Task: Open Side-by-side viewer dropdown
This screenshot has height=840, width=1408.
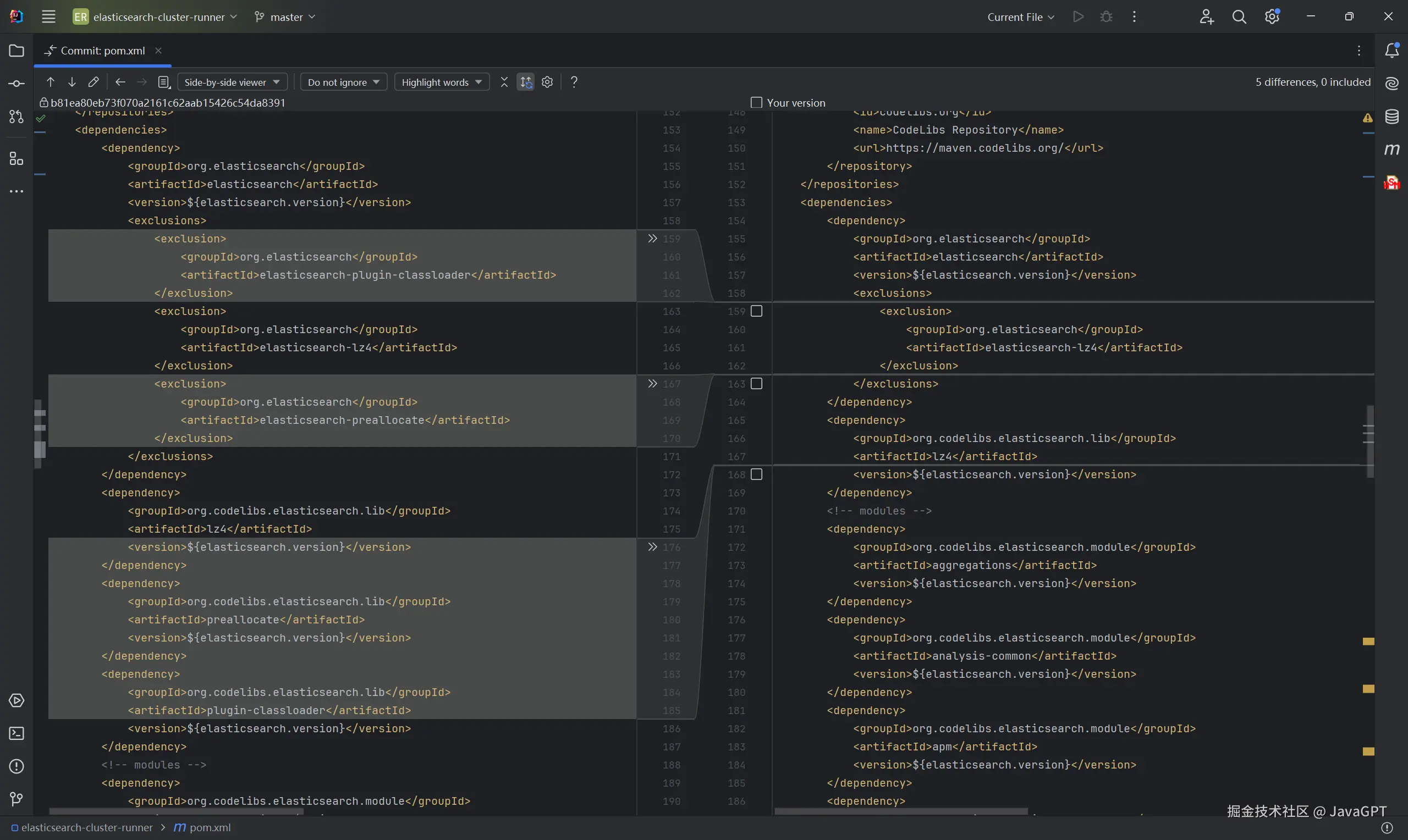Action: click(232, 82)
